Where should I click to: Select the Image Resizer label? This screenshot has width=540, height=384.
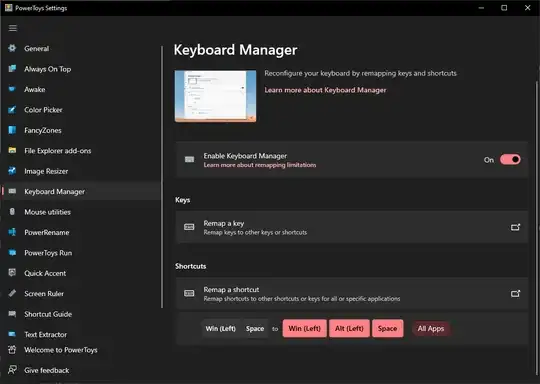click(46, 171)
